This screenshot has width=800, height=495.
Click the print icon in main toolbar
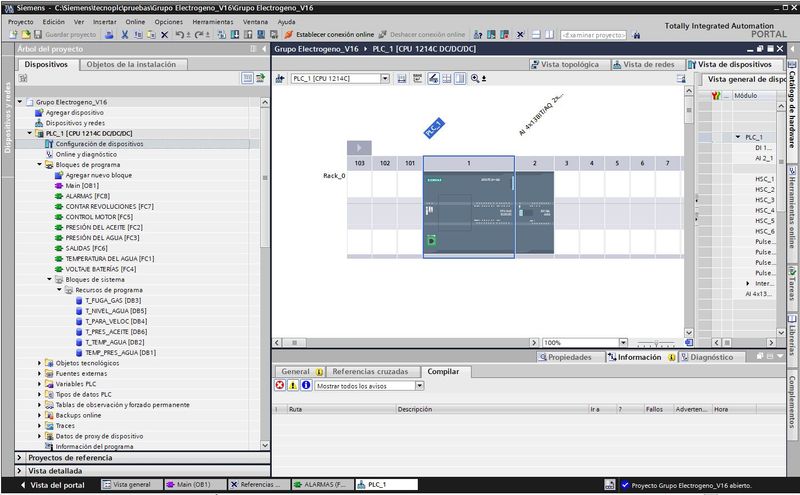(x=109, y=35)
